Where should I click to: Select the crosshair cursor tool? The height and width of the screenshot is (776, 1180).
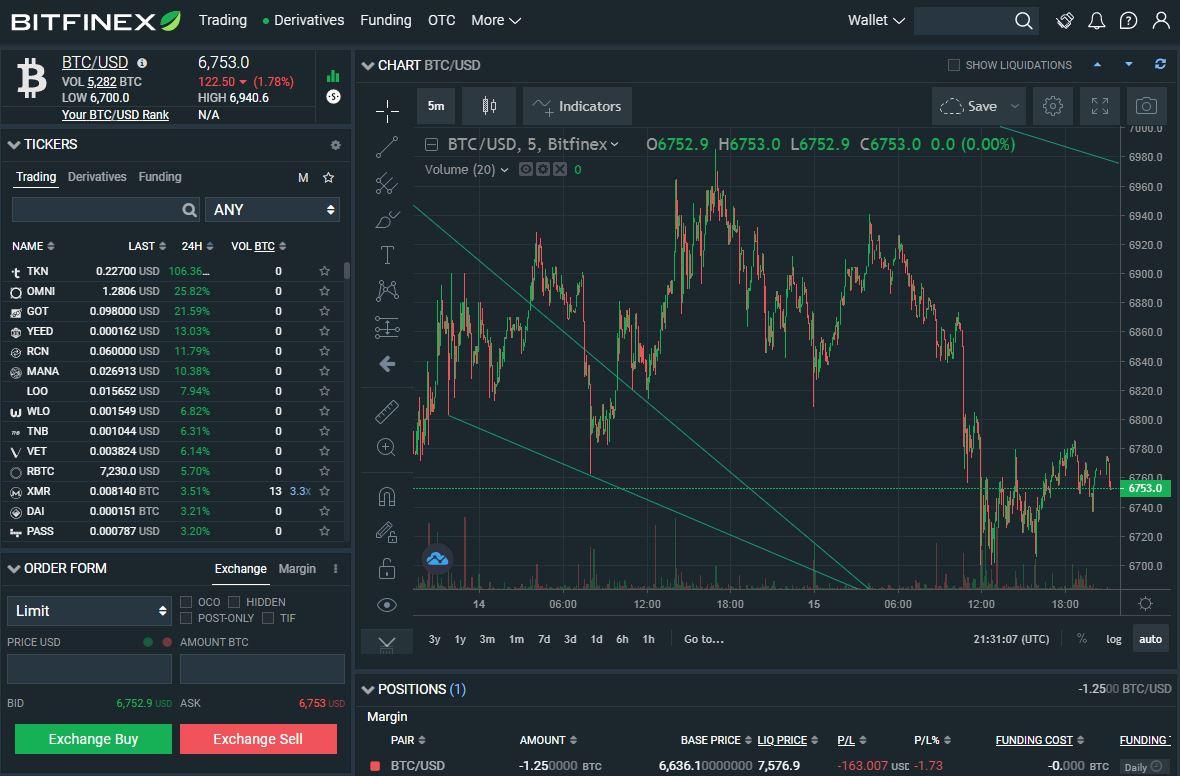coord(387,111)
